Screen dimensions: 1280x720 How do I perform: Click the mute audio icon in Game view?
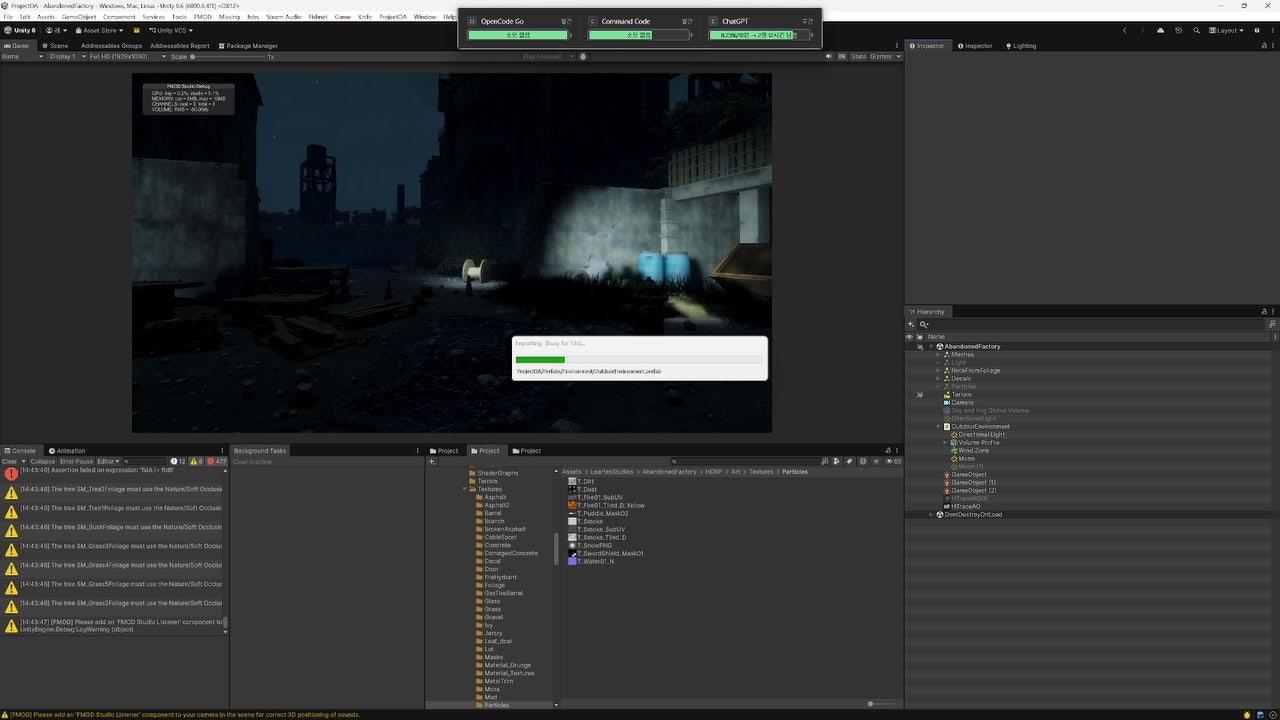point(829,56)
